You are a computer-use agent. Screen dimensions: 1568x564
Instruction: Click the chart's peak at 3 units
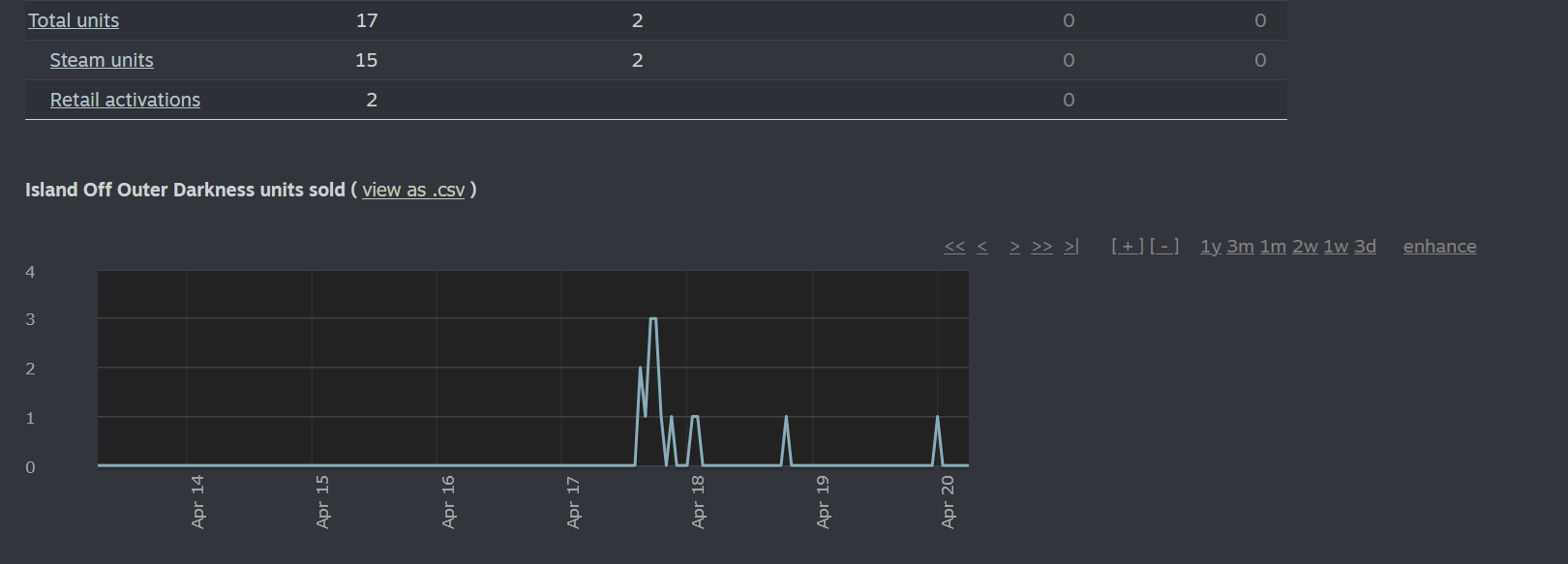pyautogui.click(x=653, y=319)
